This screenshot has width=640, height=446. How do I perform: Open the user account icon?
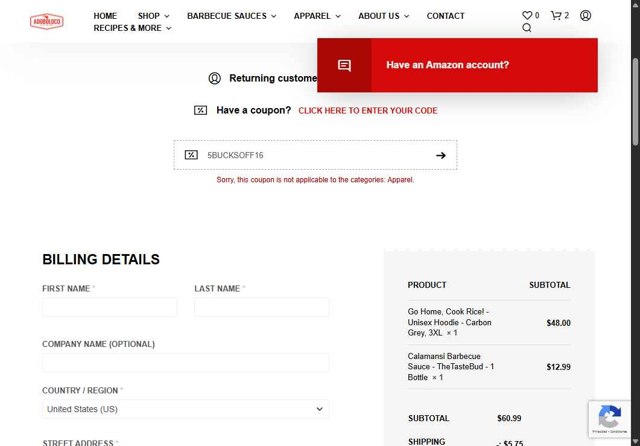click(585, 16)
